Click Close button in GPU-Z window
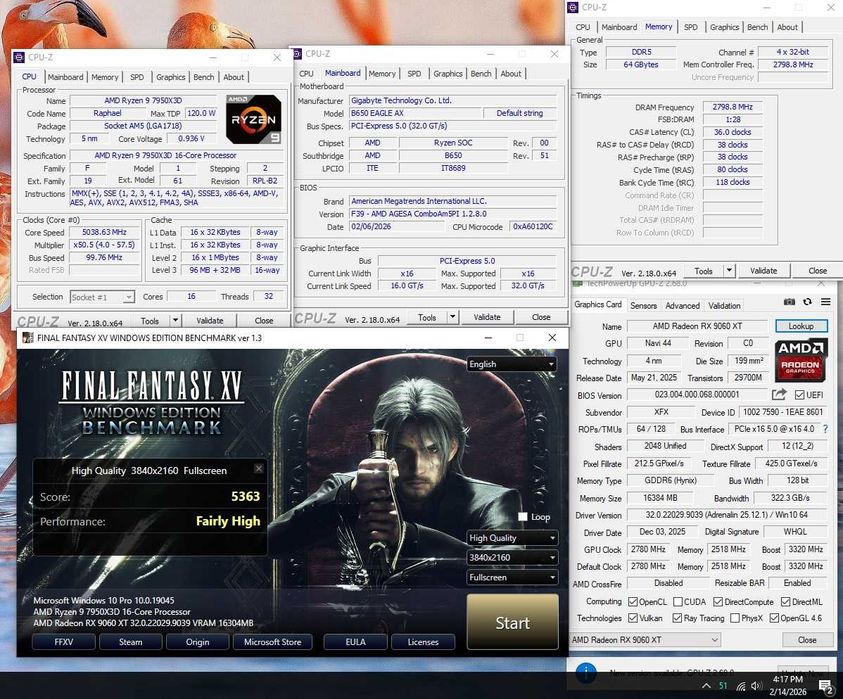Screen dimensions: 843x699 [806, 640]
